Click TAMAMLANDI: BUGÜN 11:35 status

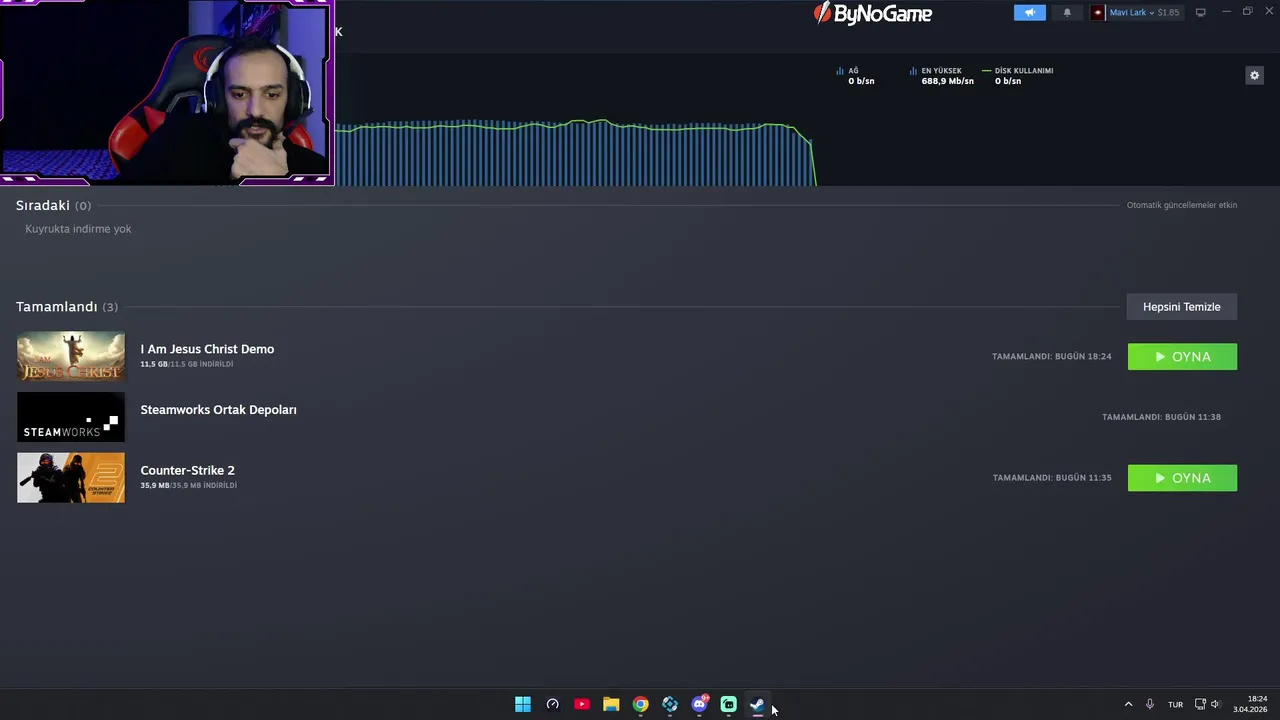tap(1051, 478)
